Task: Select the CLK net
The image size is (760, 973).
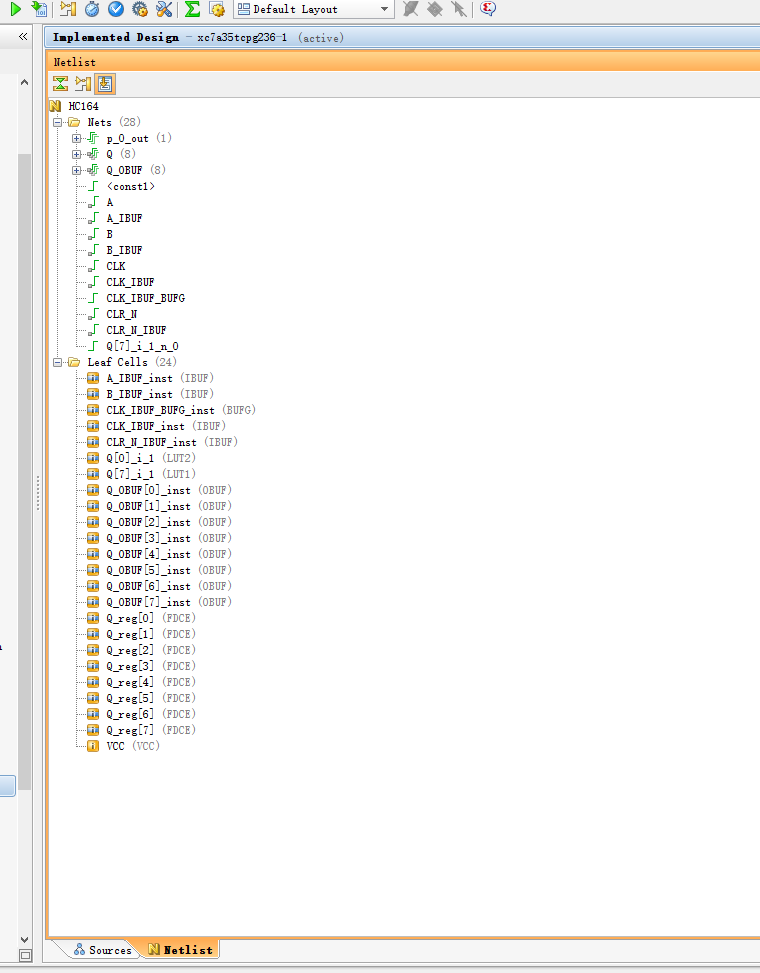Action: (116, 266)
